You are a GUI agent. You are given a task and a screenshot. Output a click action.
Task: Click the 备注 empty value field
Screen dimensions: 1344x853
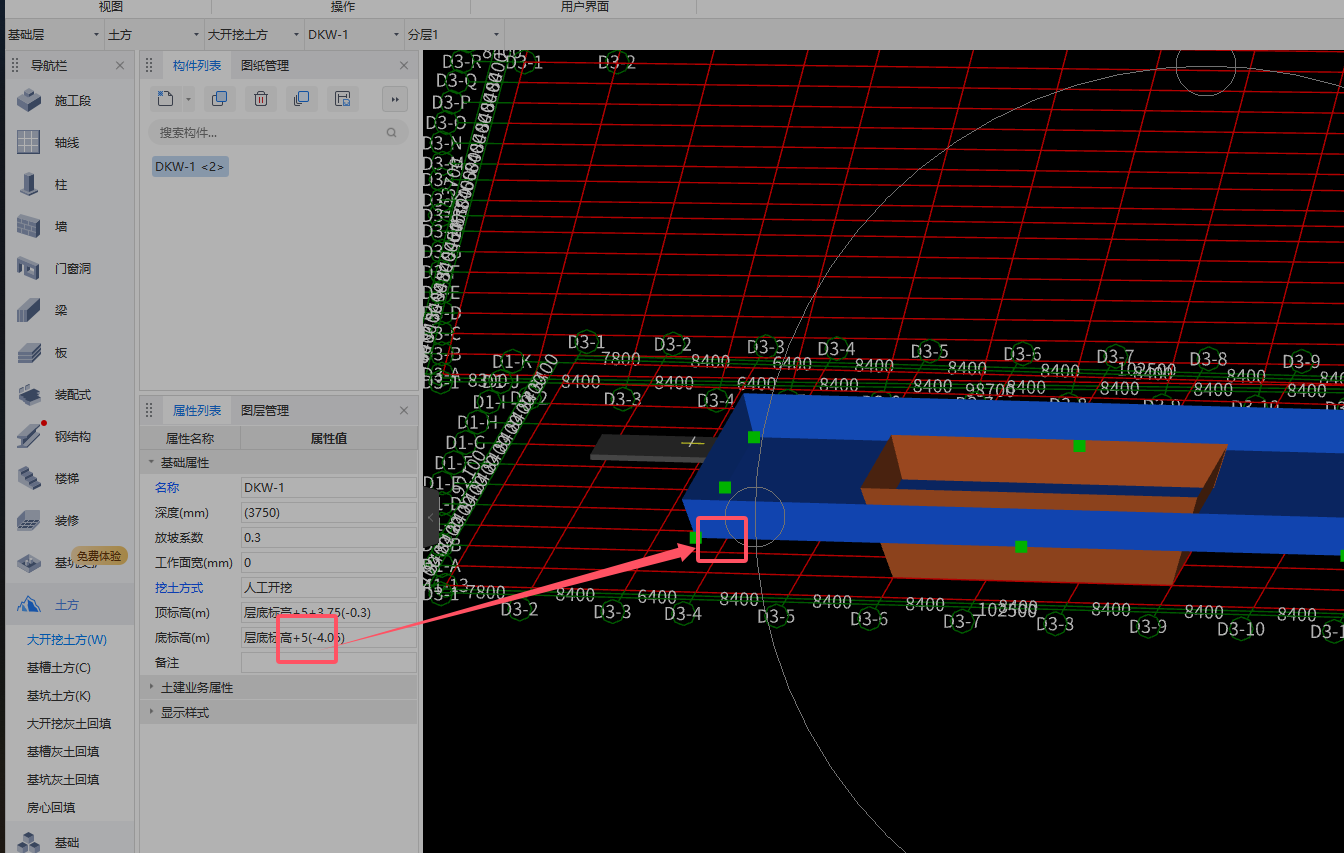pos(328,662)
